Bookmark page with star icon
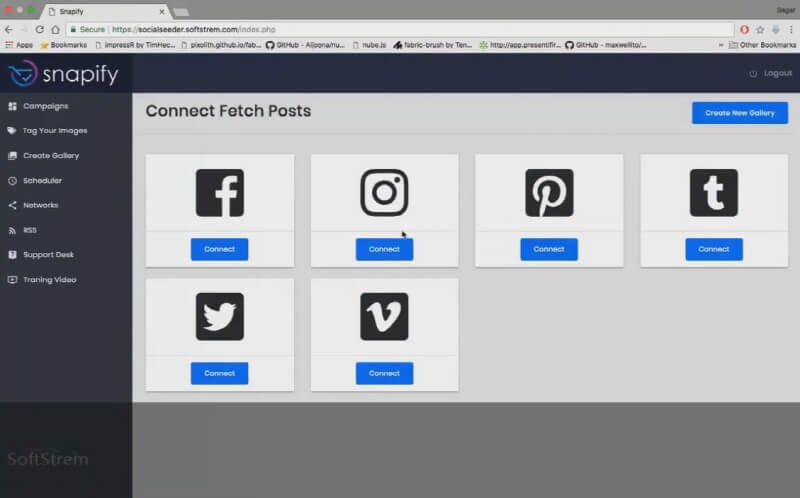The width and height of the screenshot is (800, 498). click(x=760, y=30)
